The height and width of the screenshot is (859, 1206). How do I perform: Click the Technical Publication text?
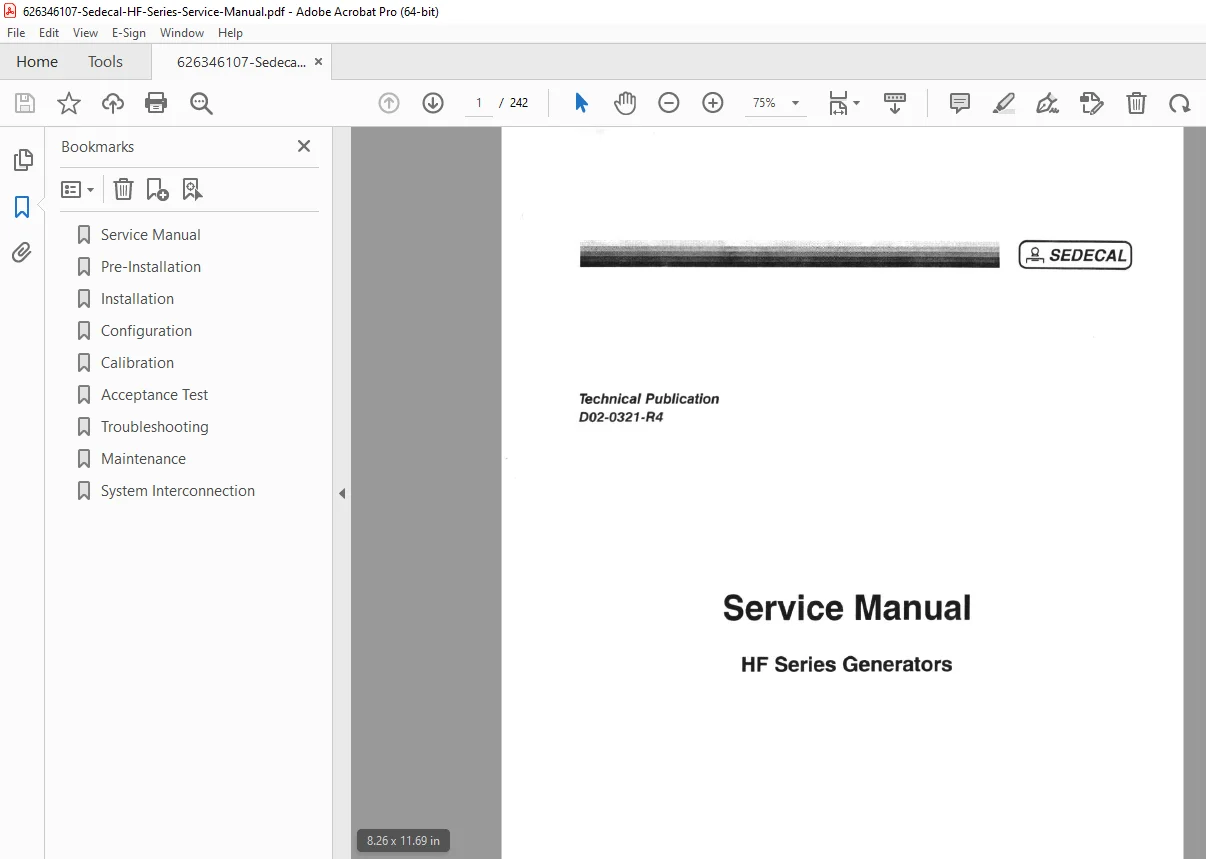(x=649, y=398)
